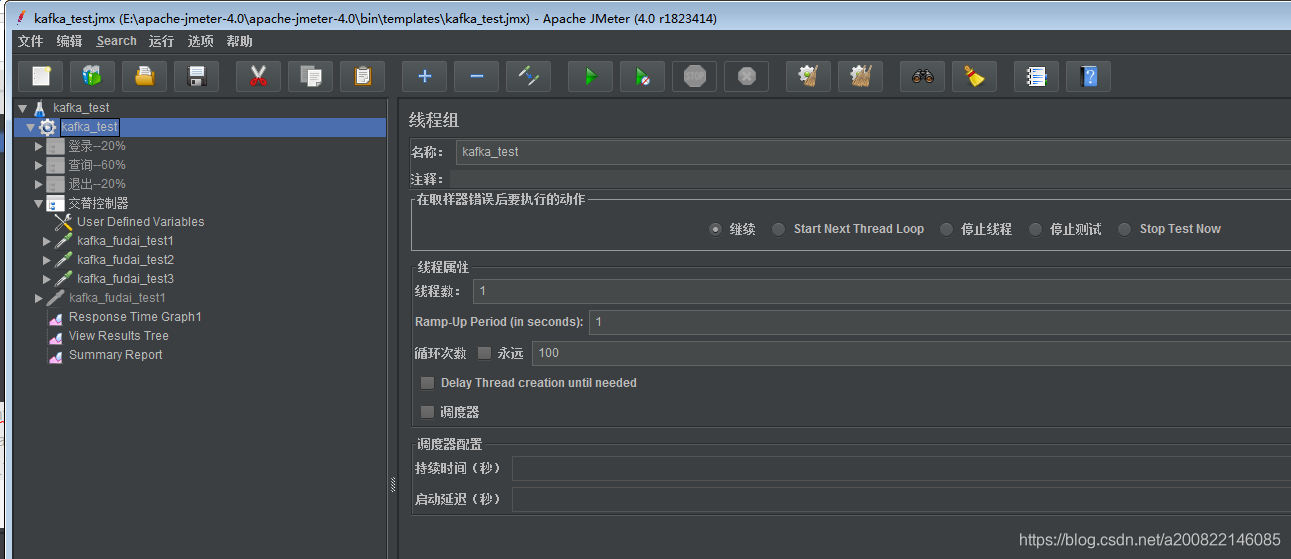Collapse the 交替控制器 node
Viewport: 1291px width, 559px height.
point(39,203)
